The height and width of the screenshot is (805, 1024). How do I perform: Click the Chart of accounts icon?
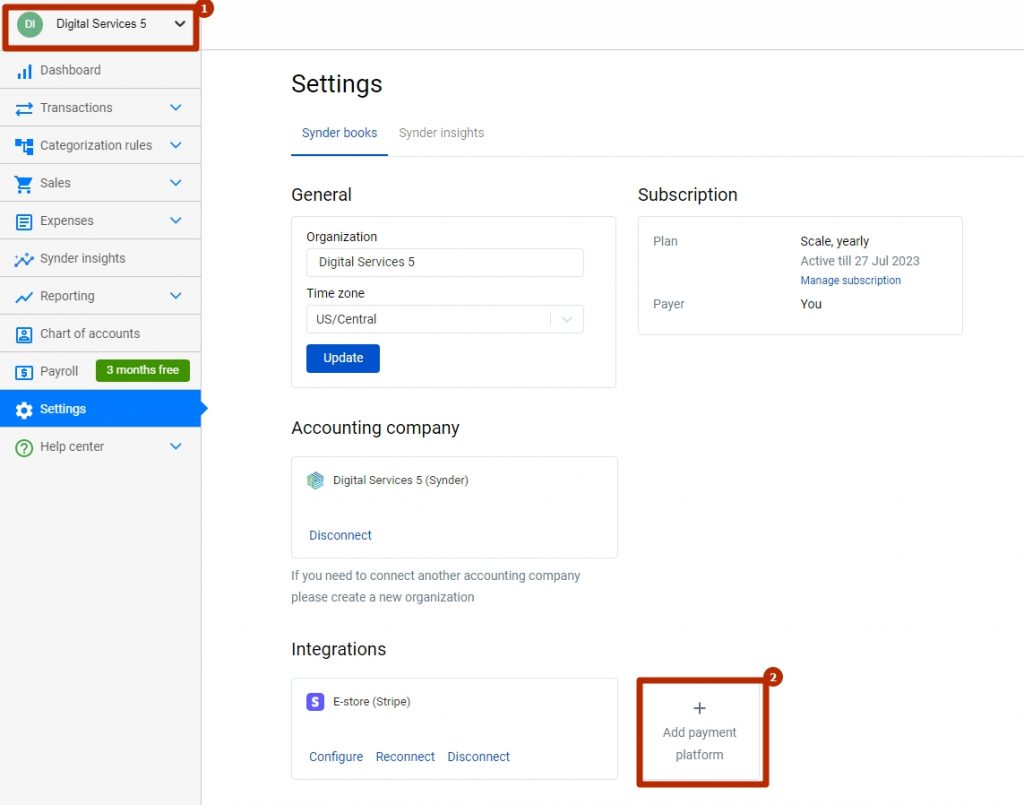pos(24,335)
